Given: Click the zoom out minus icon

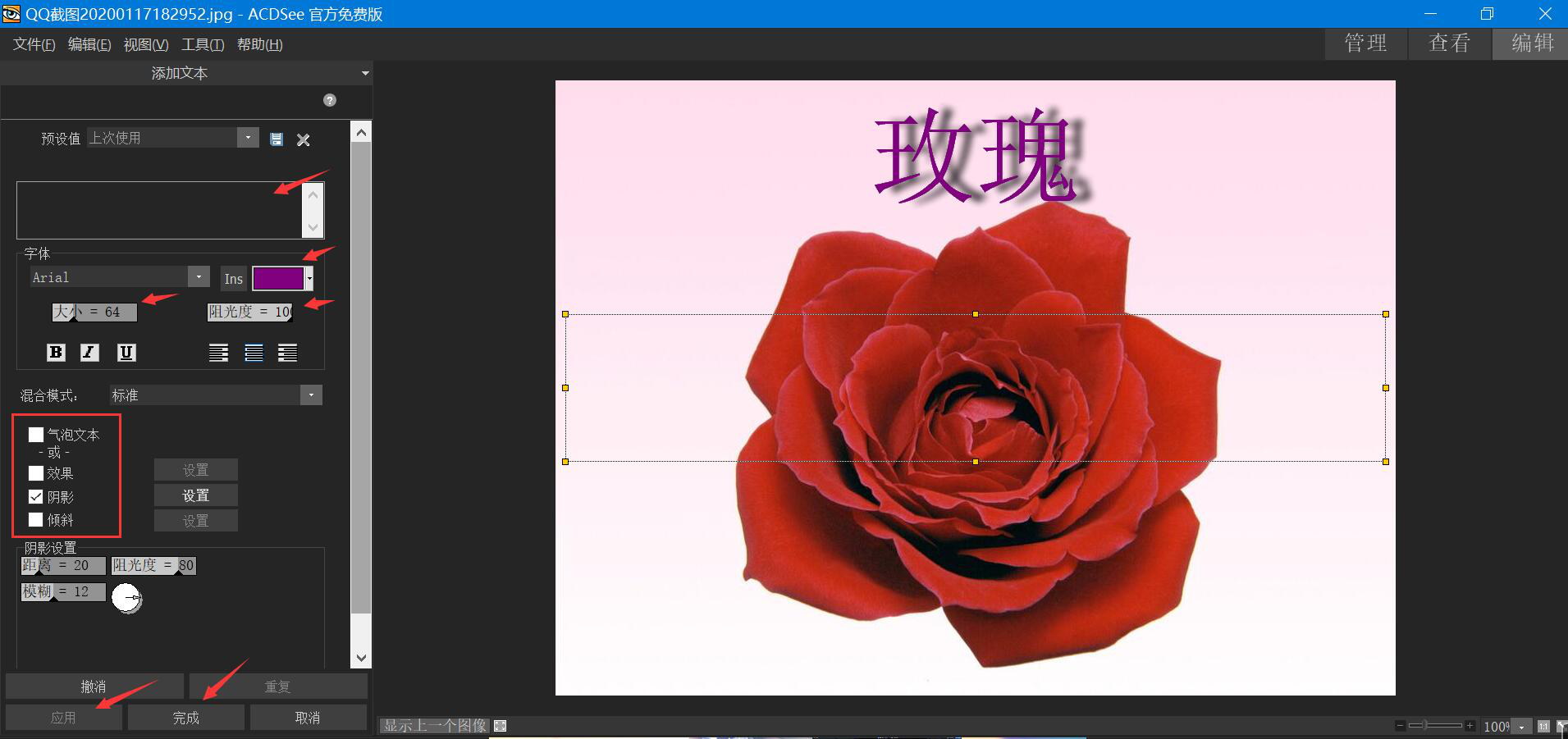Looking at the screenshot, I should pos(1400,726).
